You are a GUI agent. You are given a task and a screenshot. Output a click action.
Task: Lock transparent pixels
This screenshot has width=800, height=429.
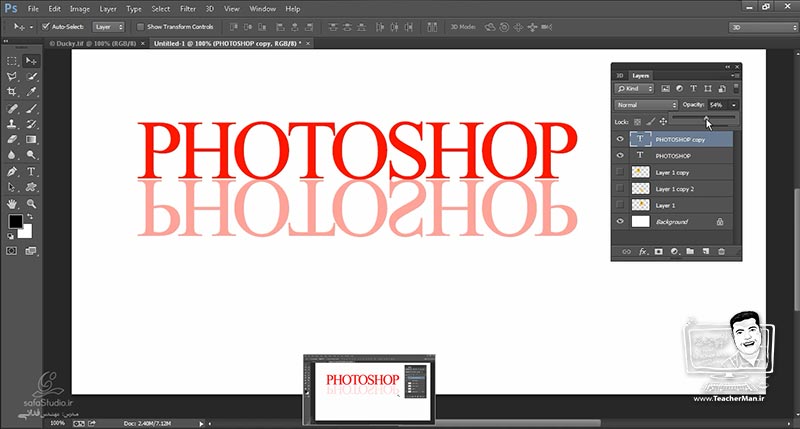637,122
